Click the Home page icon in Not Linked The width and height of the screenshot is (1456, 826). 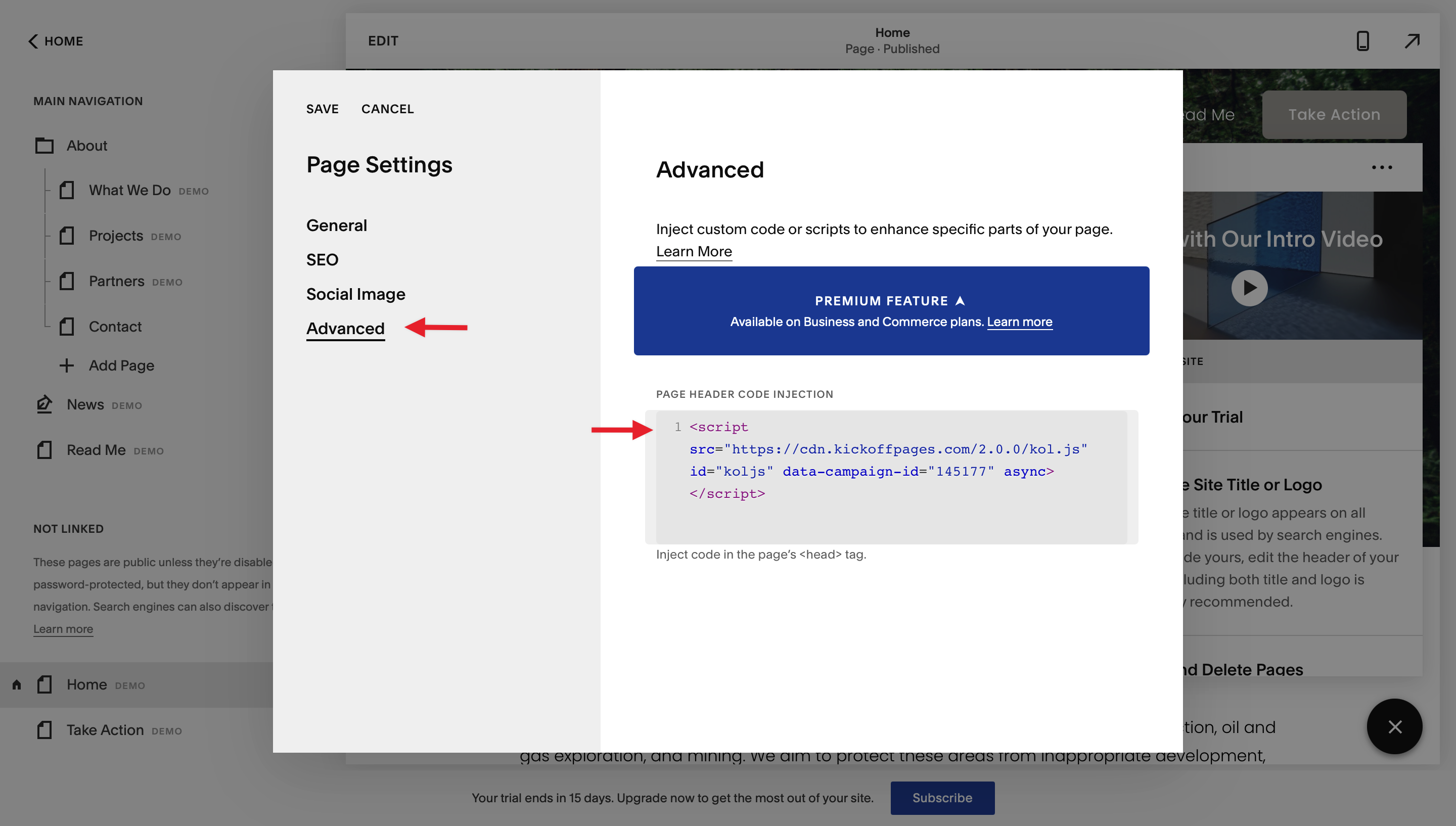[x=44, y=685]
